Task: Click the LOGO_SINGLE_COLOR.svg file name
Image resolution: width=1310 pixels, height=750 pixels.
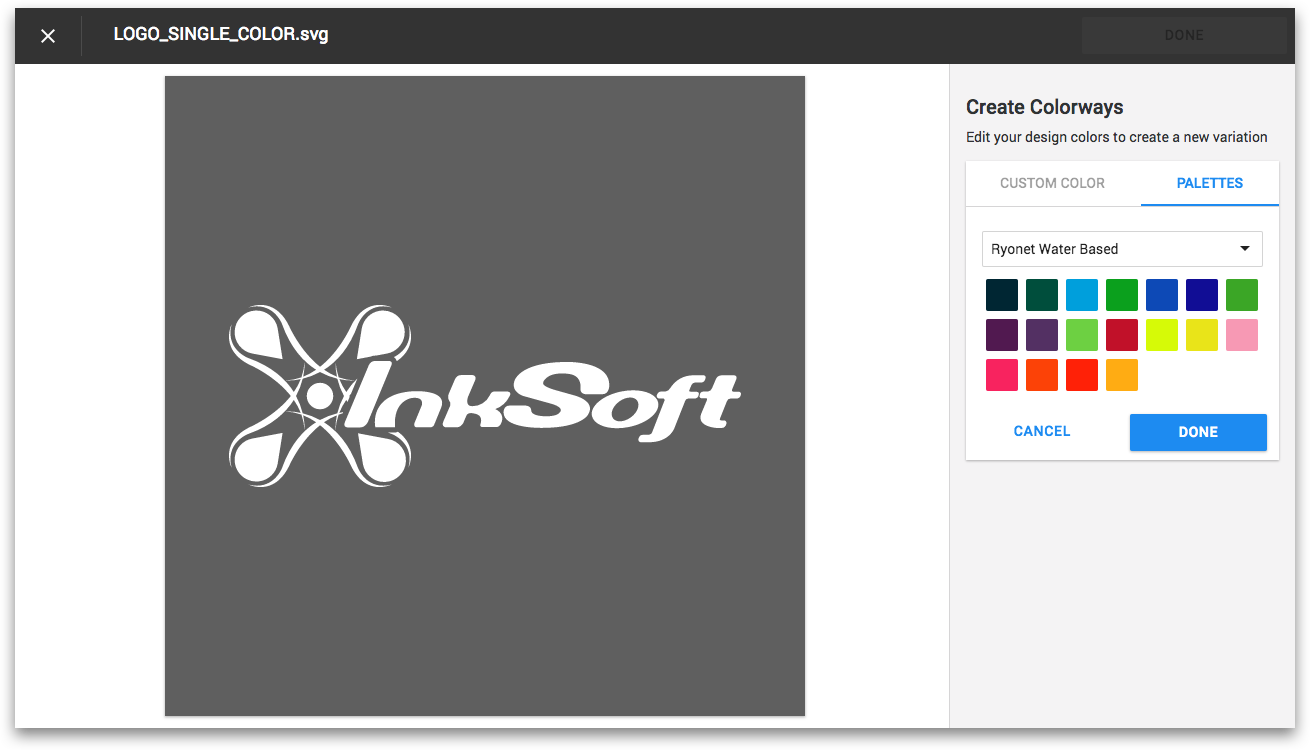Action: (221, 34)
